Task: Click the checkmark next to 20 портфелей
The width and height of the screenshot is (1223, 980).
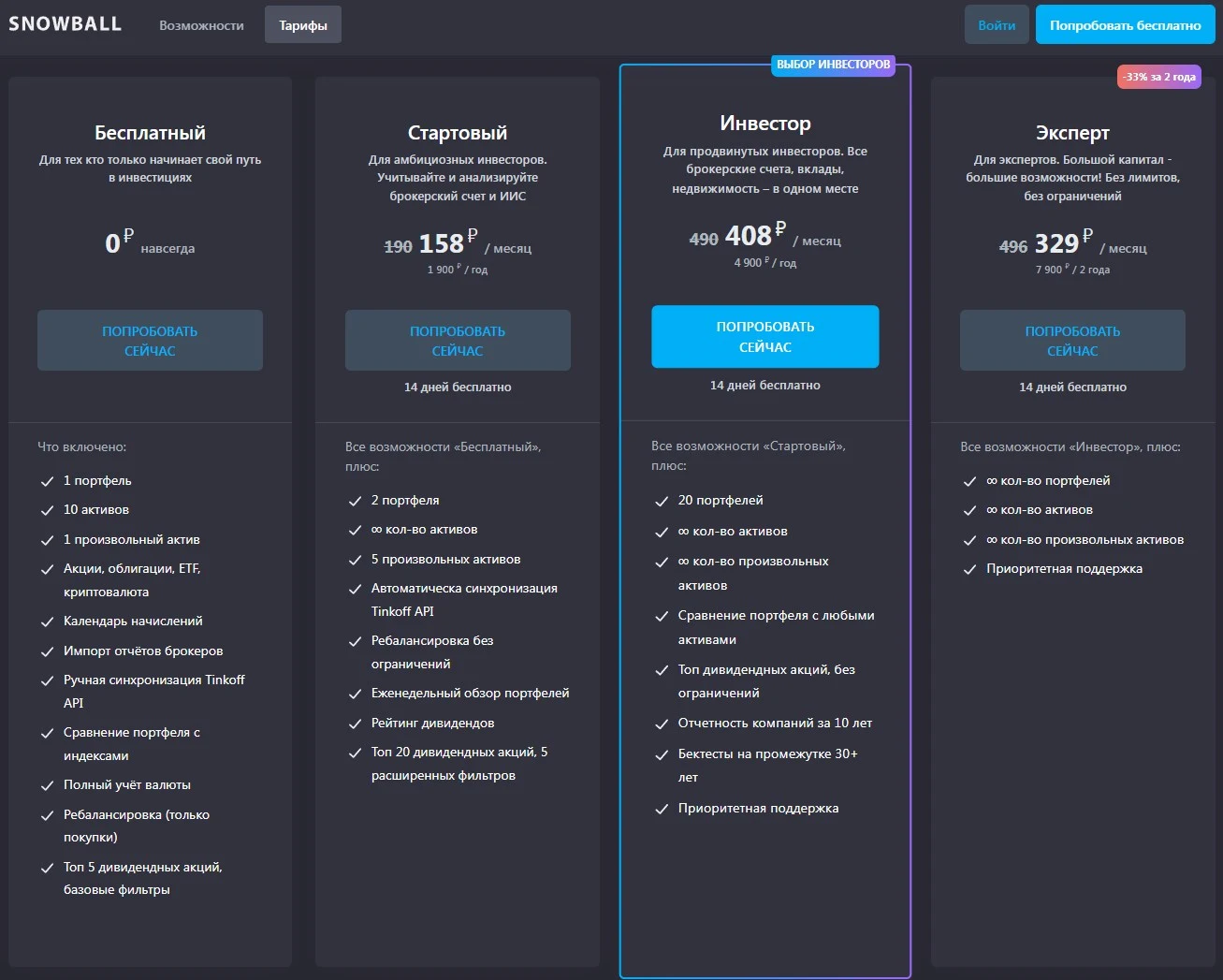Action: click(662, 501)
